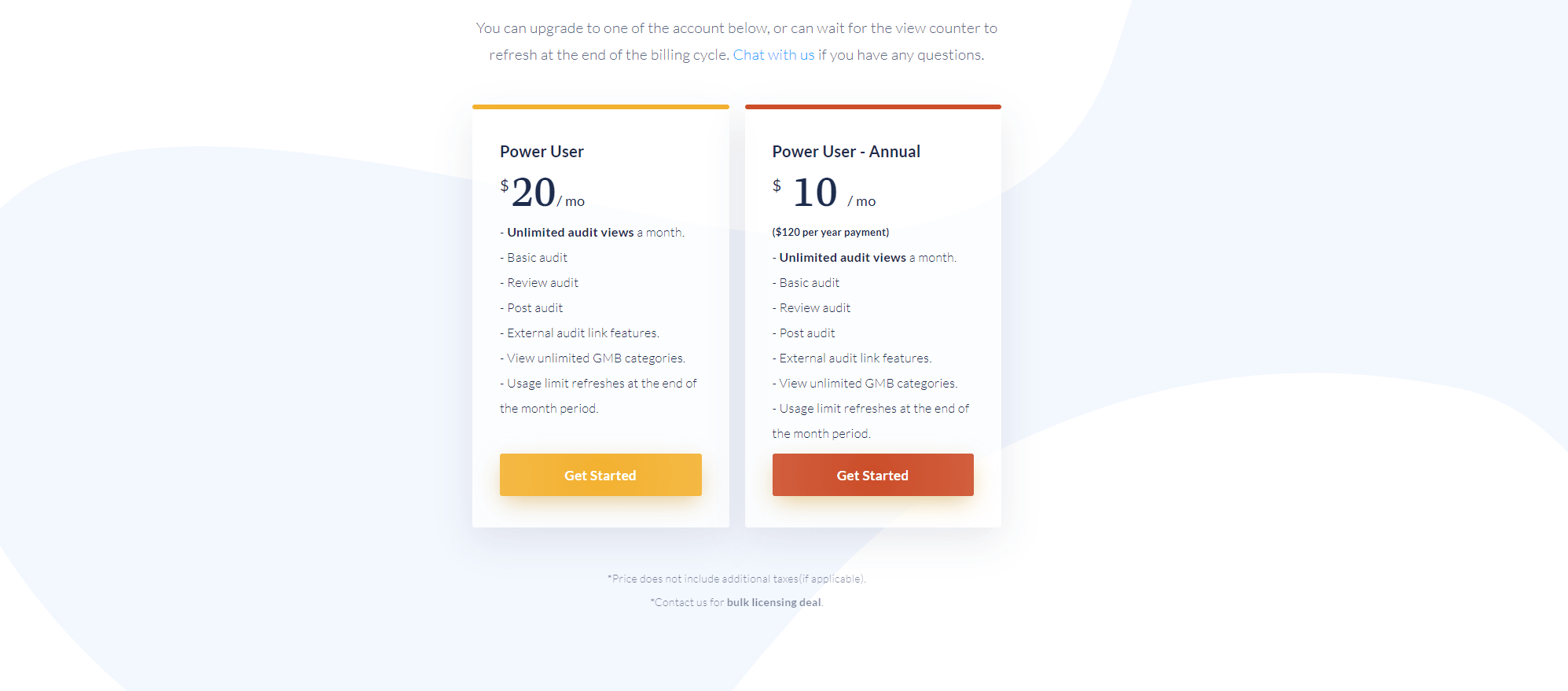Click Get Started on the Power User plan
1568x691 pixels.
[600, 475]
